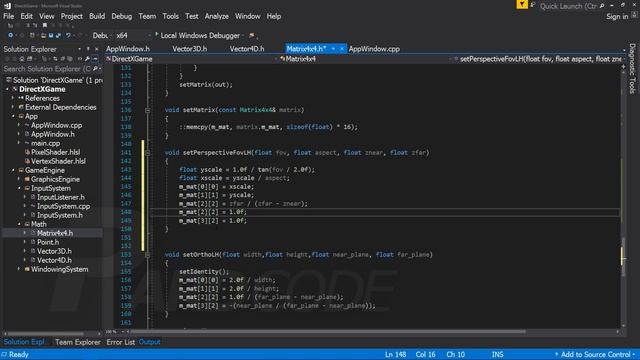Open Solution Explorer window options arrow
The width and height of the screenshot is (640, 360).
click(x=80, y=49)
